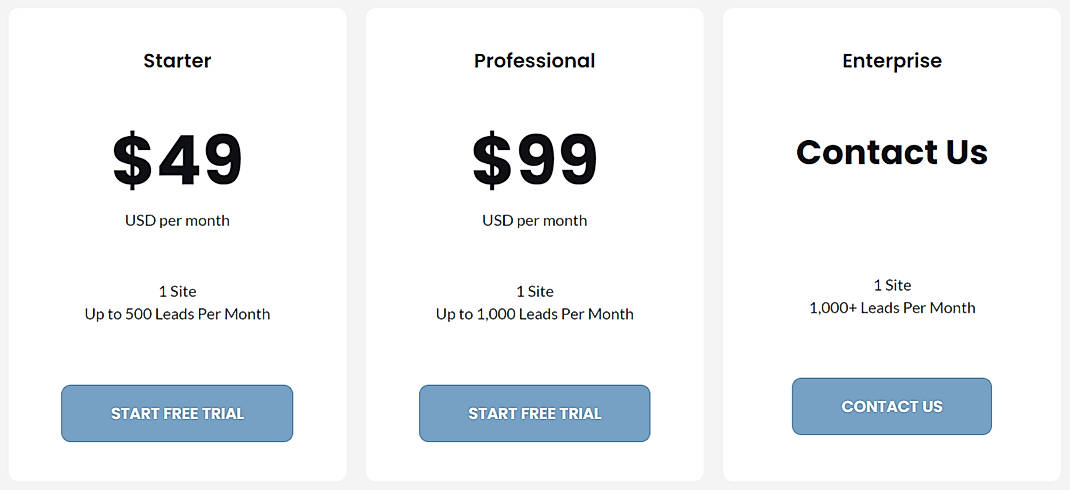Click the 1 Site text in Professional

(x=534, y=291)
